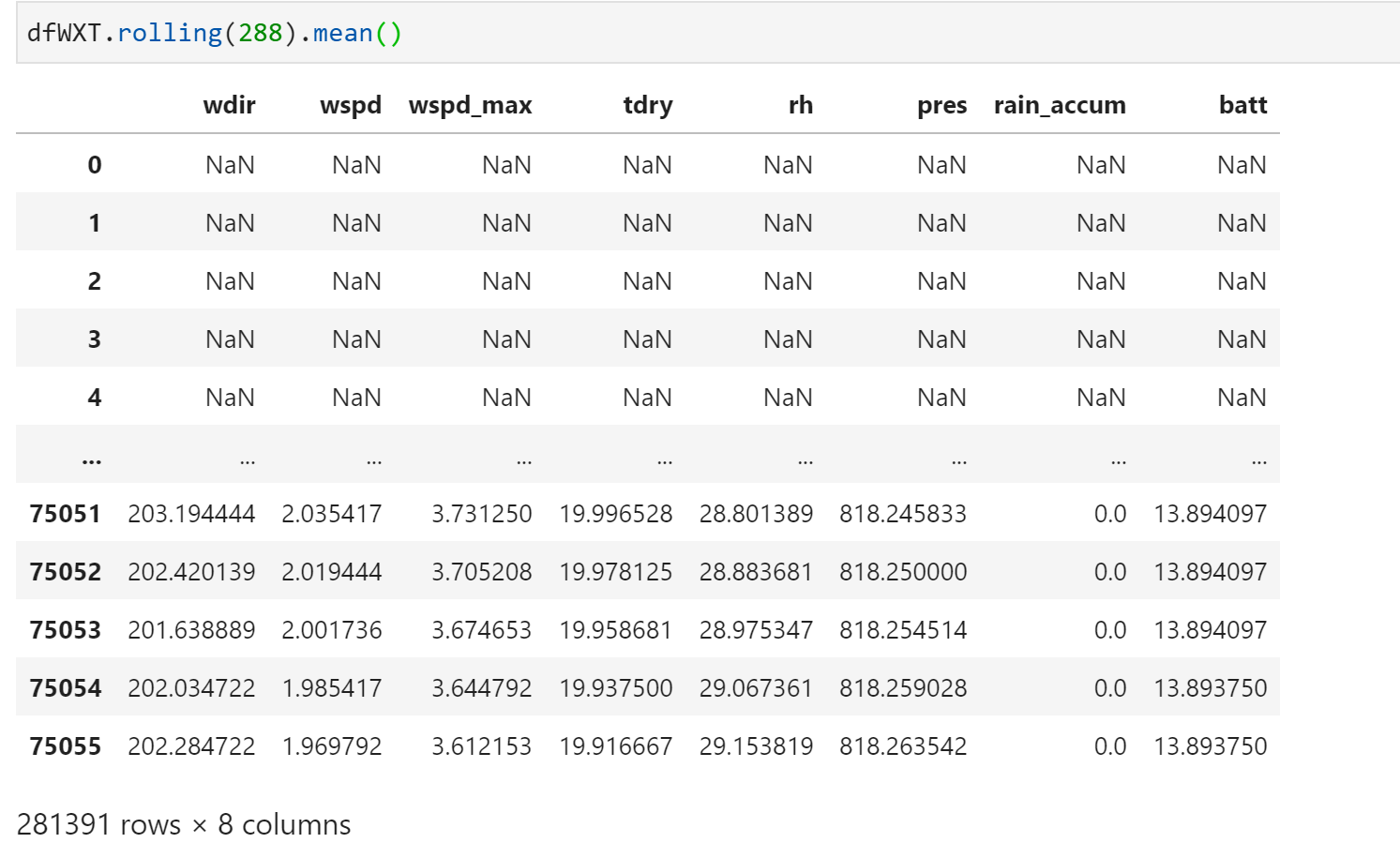The image size is (1400, 843).
Task: Click the 281391 rows × 8 columns summary
Action: pyautogui.click(x=184, y=824)
